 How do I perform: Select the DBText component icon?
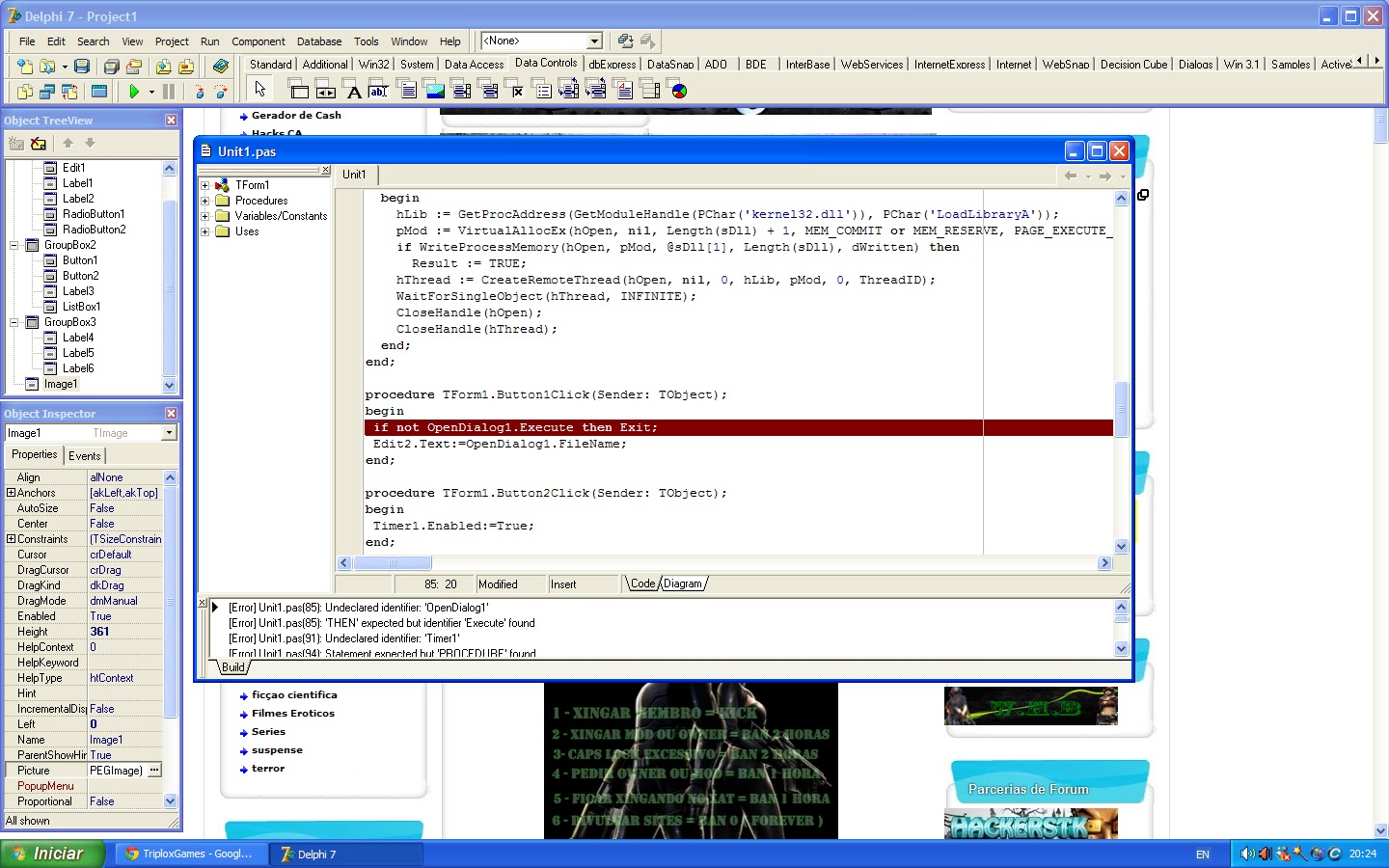click(354, 91)
